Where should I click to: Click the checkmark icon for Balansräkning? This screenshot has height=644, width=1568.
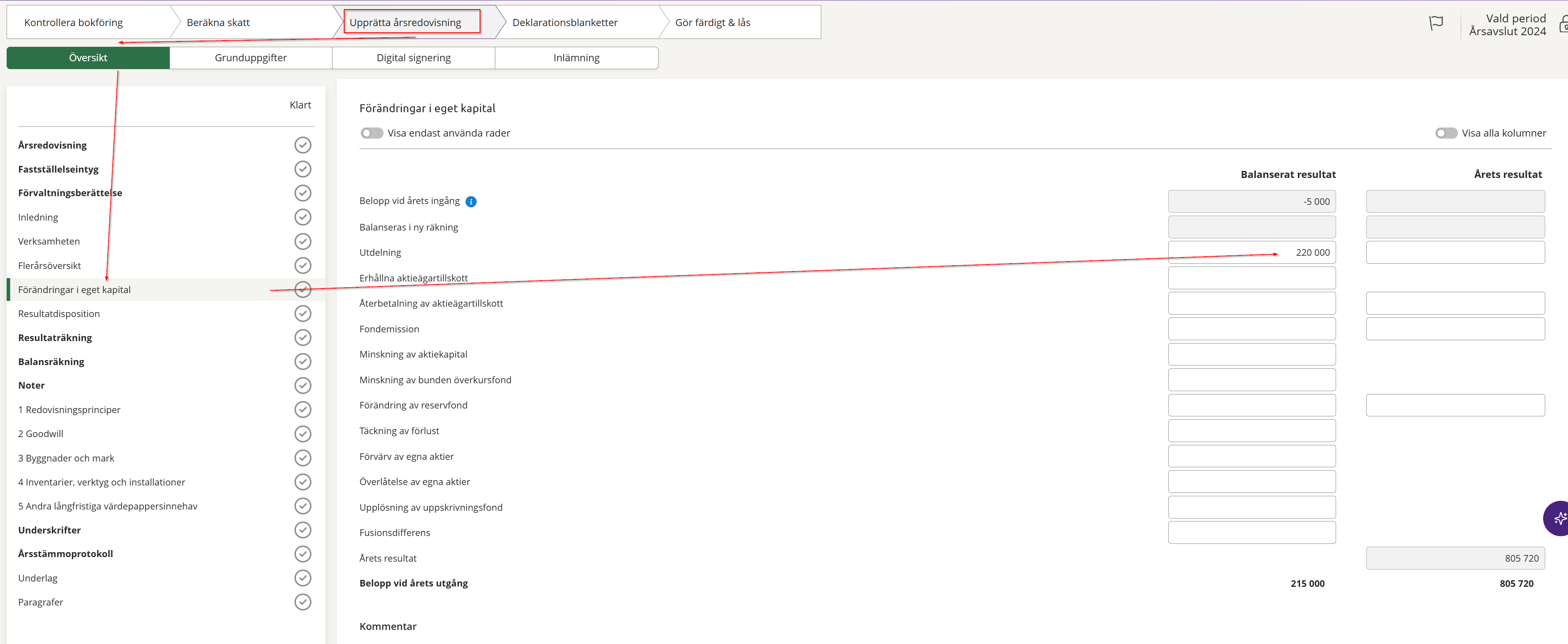pos(302,361)
